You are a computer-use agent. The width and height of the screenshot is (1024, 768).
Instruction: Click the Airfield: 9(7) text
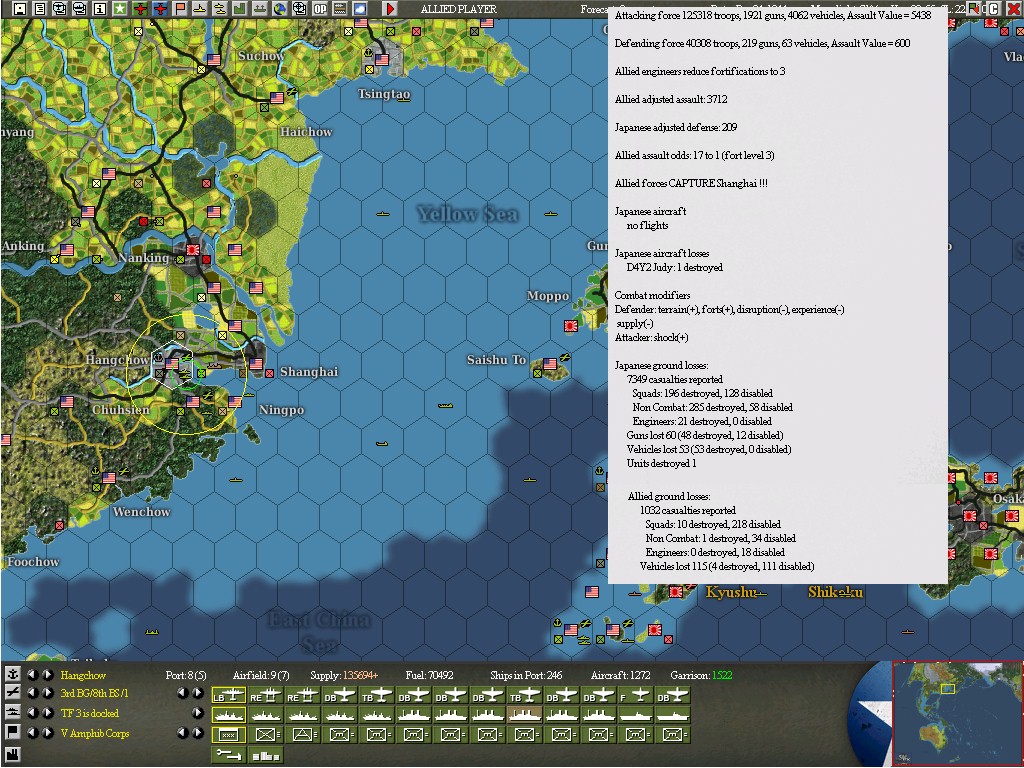261,675
